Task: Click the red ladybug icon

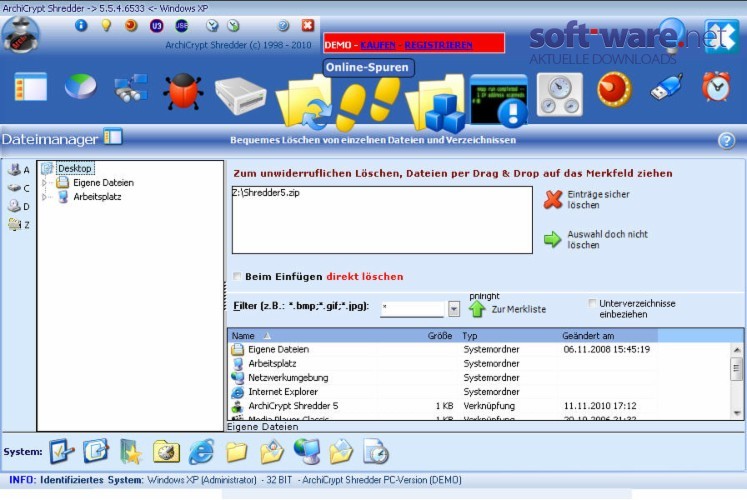Action: pyautogui.click(x=183, y=91)
